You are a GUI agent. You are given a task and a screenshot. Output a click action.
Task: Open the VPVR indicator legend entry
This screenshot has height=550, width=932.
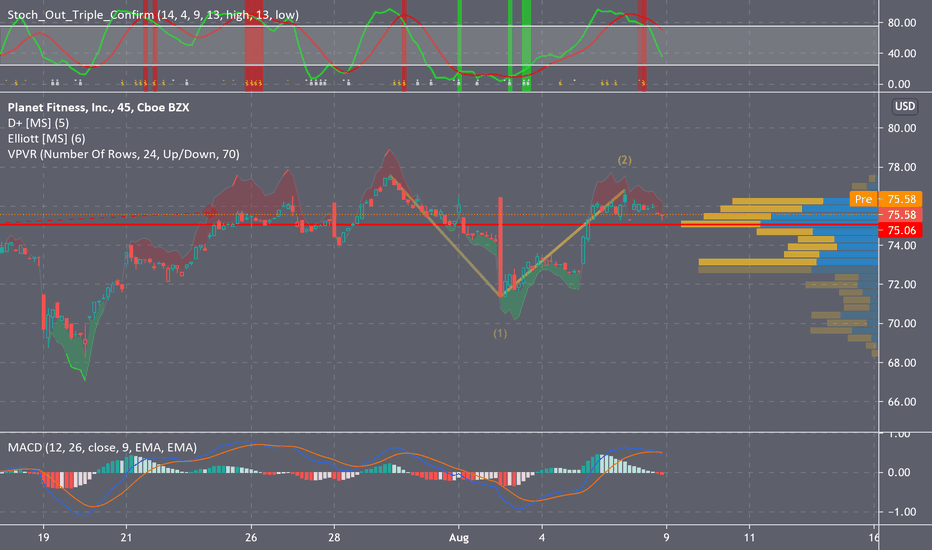click(124, 154)
